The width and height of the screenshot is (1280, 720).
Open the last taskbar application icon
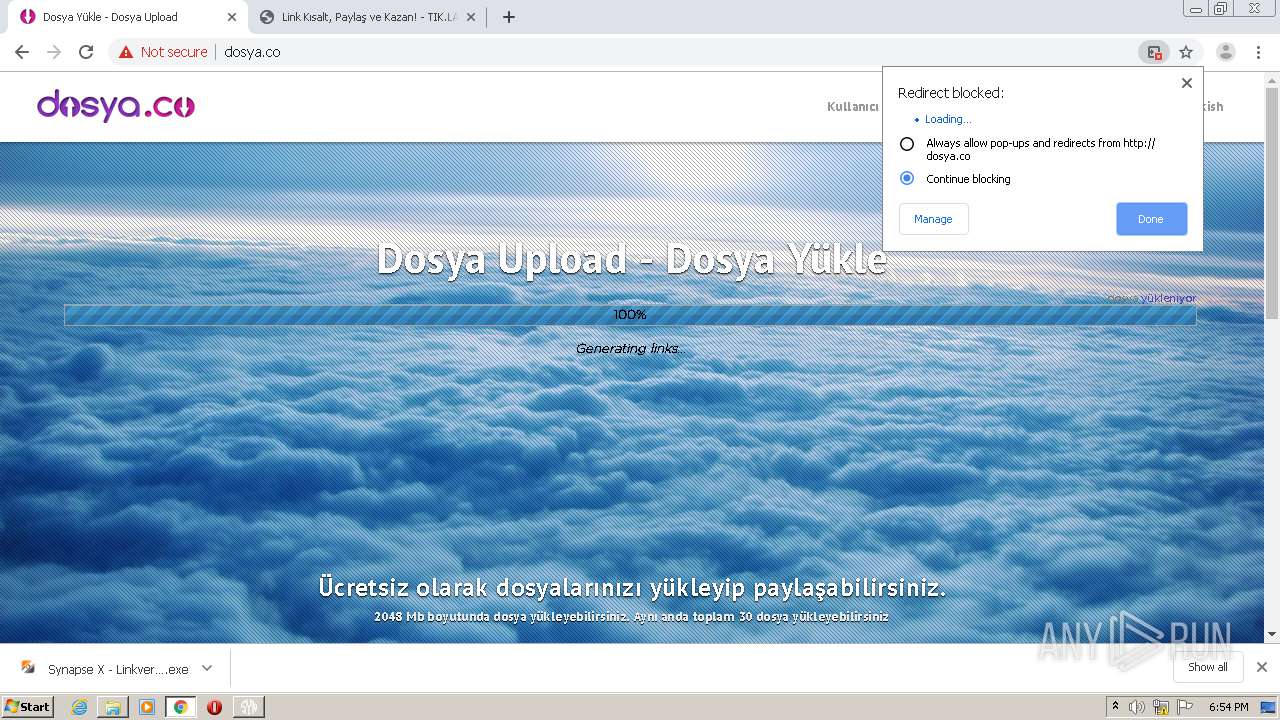point(248,707)
